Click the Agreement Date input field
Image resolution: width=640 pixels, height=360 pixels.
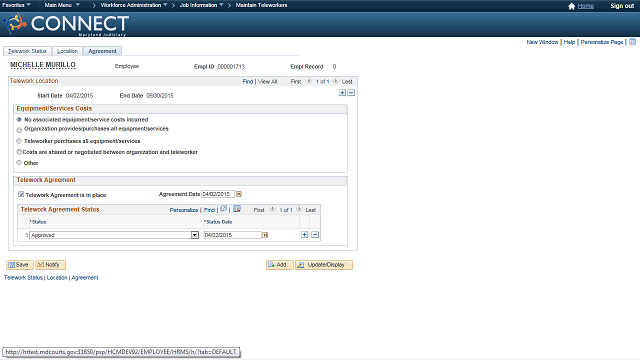coord(218,194)
